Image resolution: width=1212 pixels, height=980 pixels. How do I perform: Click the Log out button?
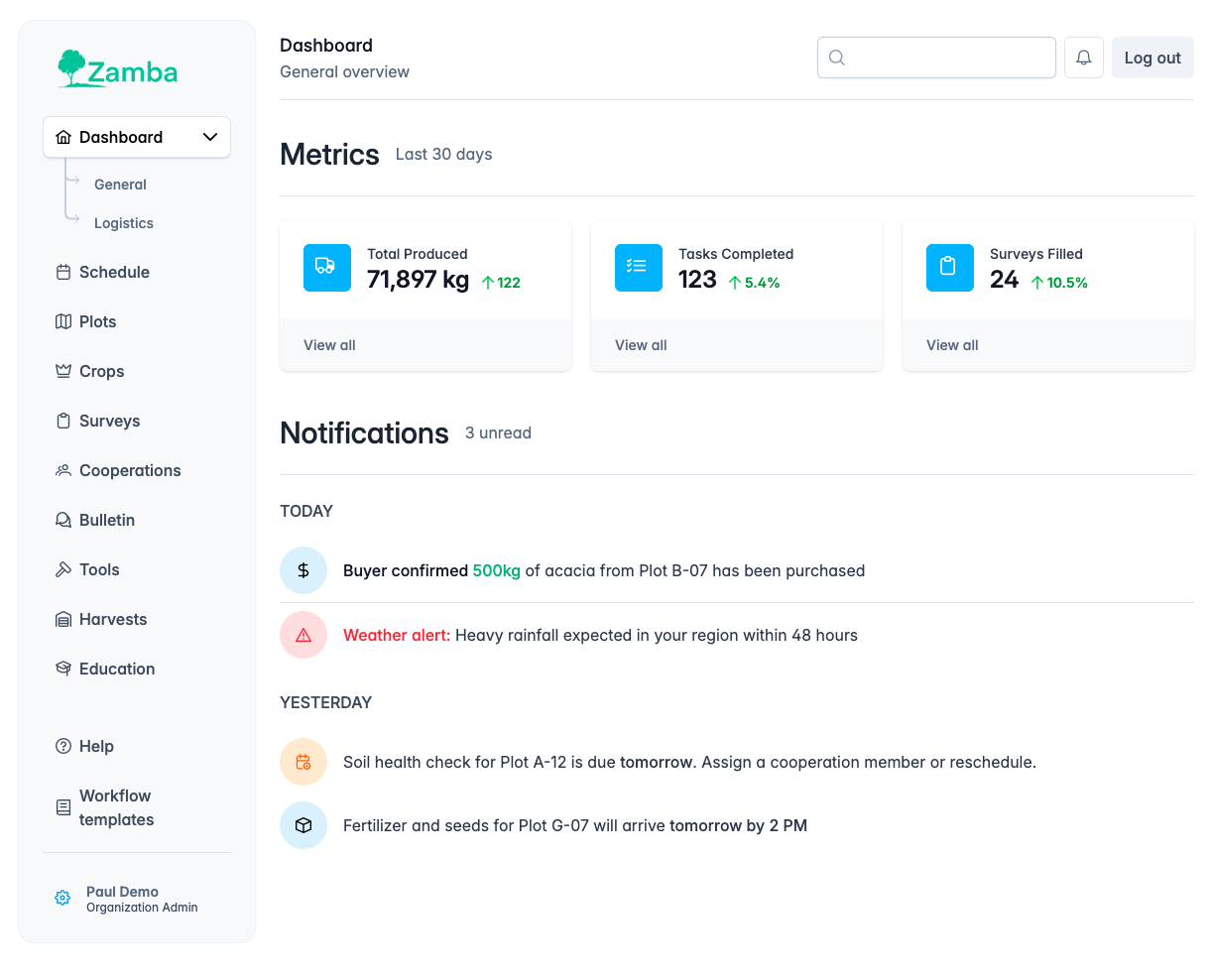click(x=1152, y=57)
